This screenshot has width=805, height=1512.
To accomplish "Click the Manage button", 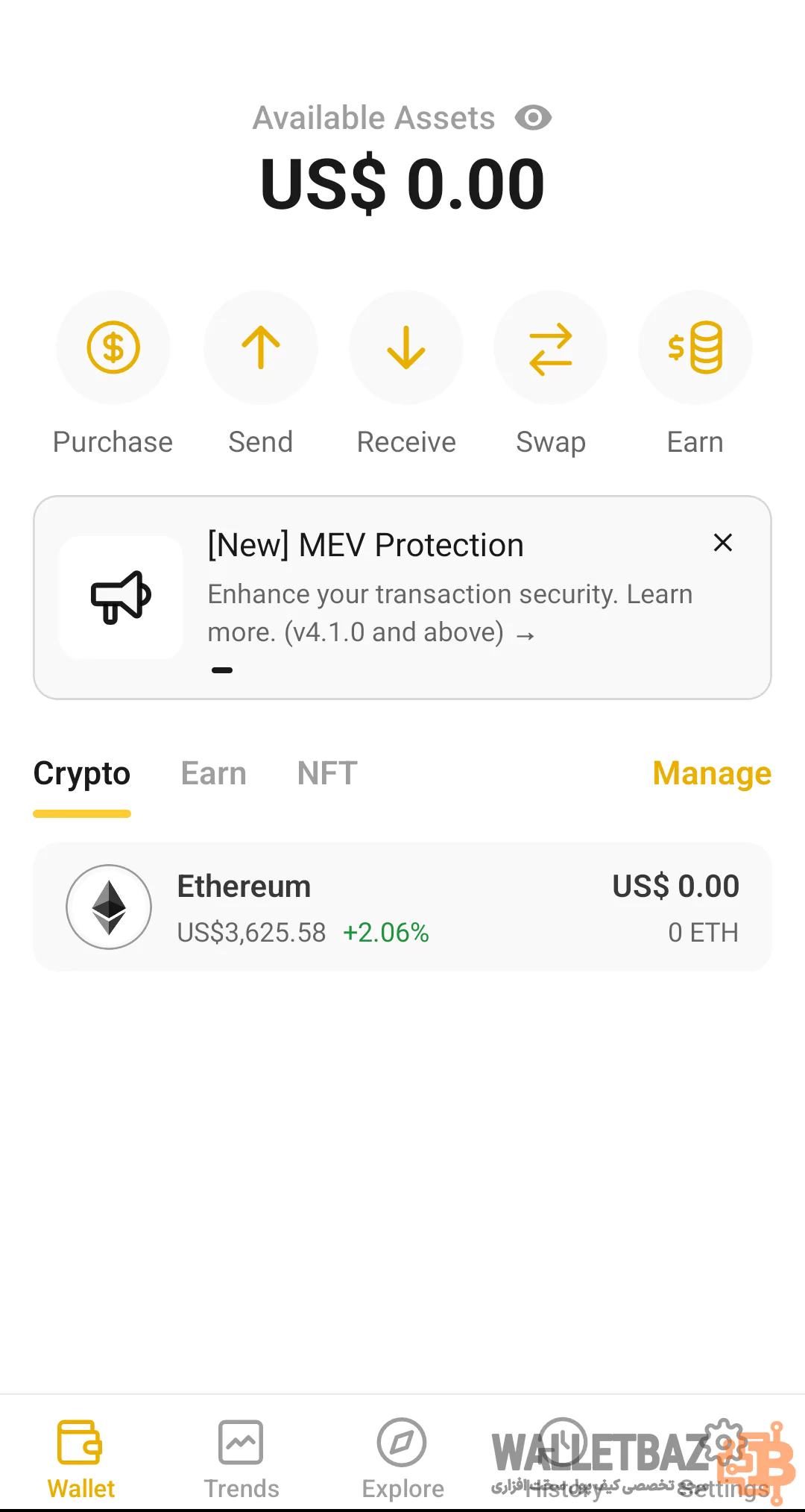I will 712,774.
